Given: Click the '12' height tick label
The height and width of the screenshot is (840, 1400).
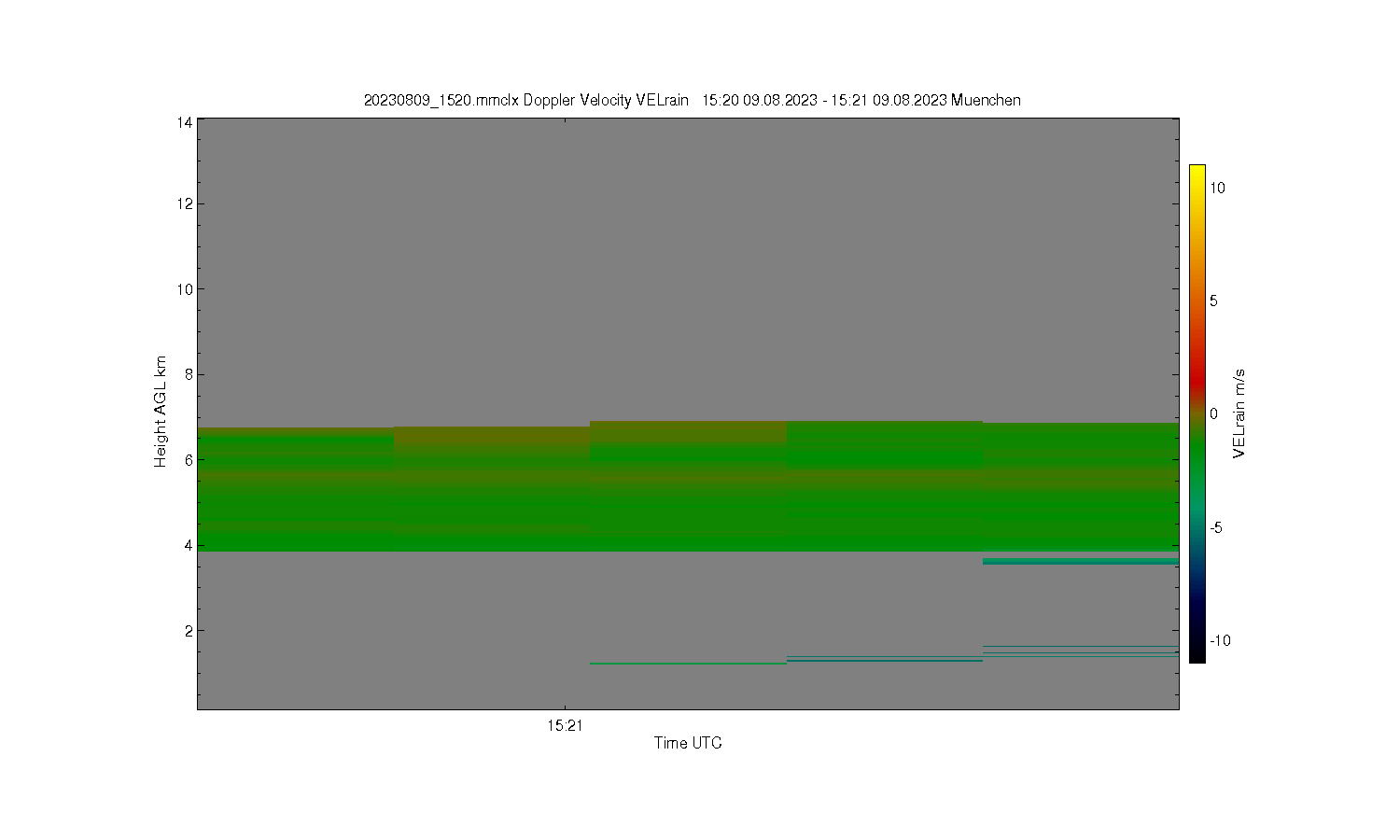Looking at the screenshot, I should coord(185,203).
